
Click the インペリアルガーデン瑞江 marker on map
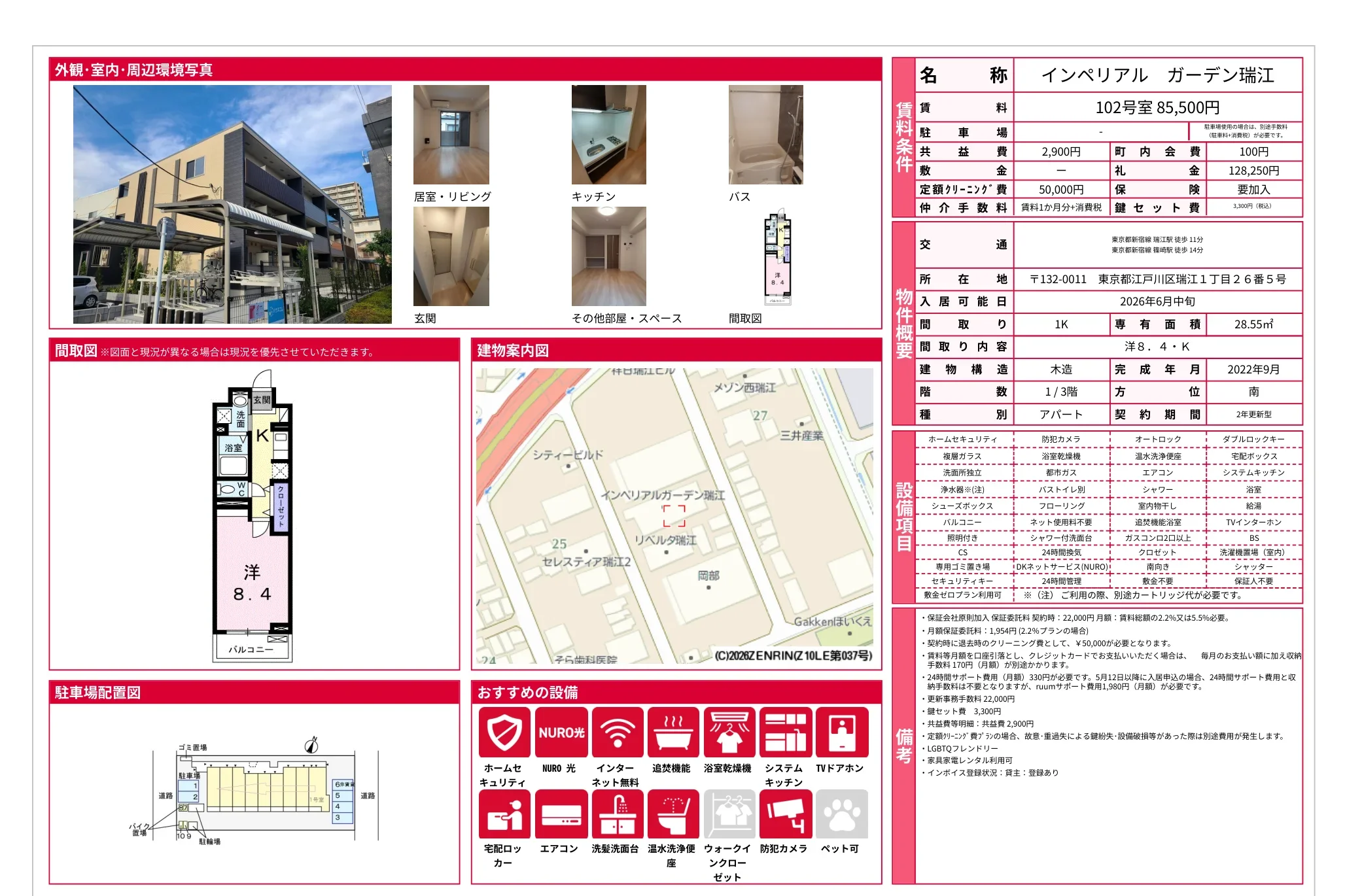tap(674, 515)
